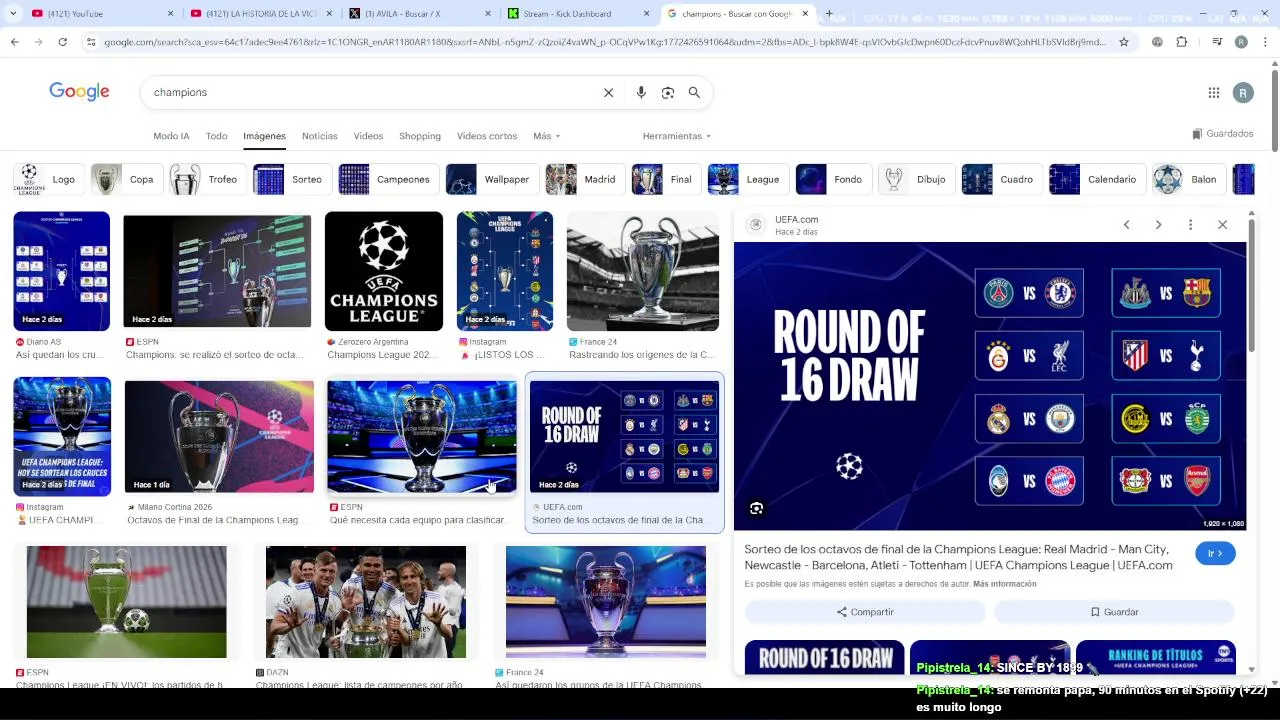Open a new browser tab
This screenshot has width=1280, height=720.
(x=829, y=14)
